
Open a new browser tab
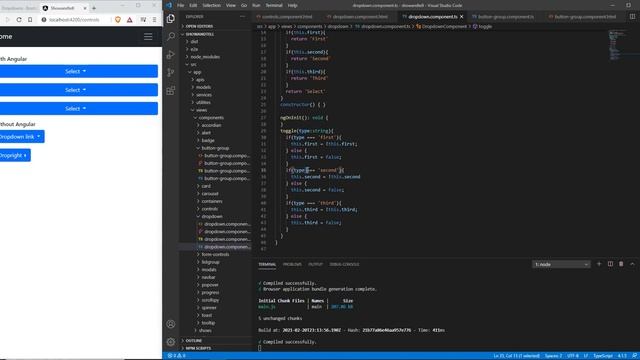click(x=94, y=8)
